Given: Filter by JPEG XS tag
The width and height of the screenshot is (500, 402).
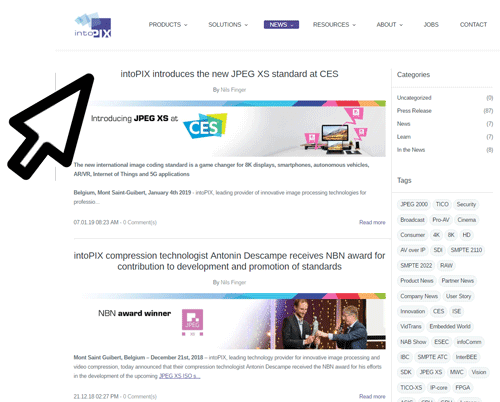Looking at the screenshot, I should click(431, 372).
